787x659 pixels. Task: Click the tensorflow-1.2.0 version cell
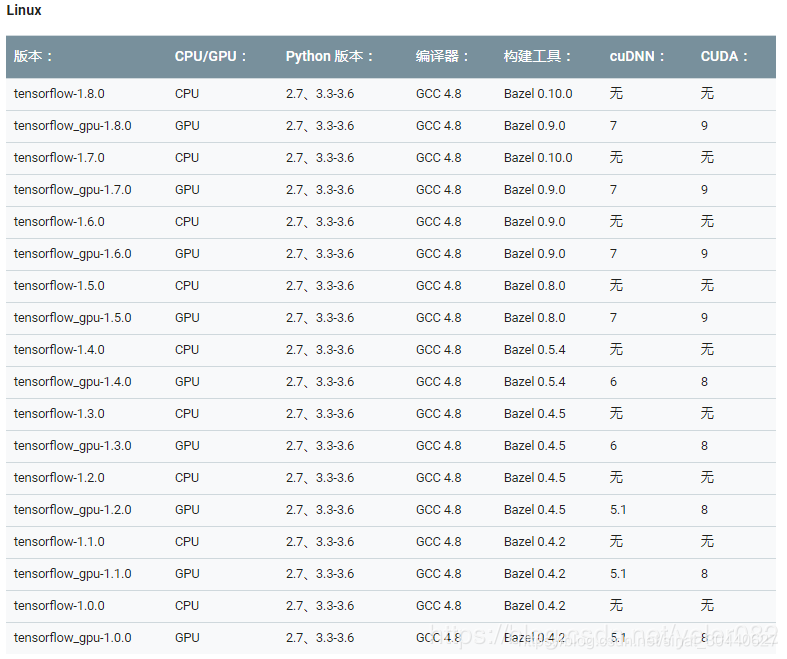click(x=59, y=478)
